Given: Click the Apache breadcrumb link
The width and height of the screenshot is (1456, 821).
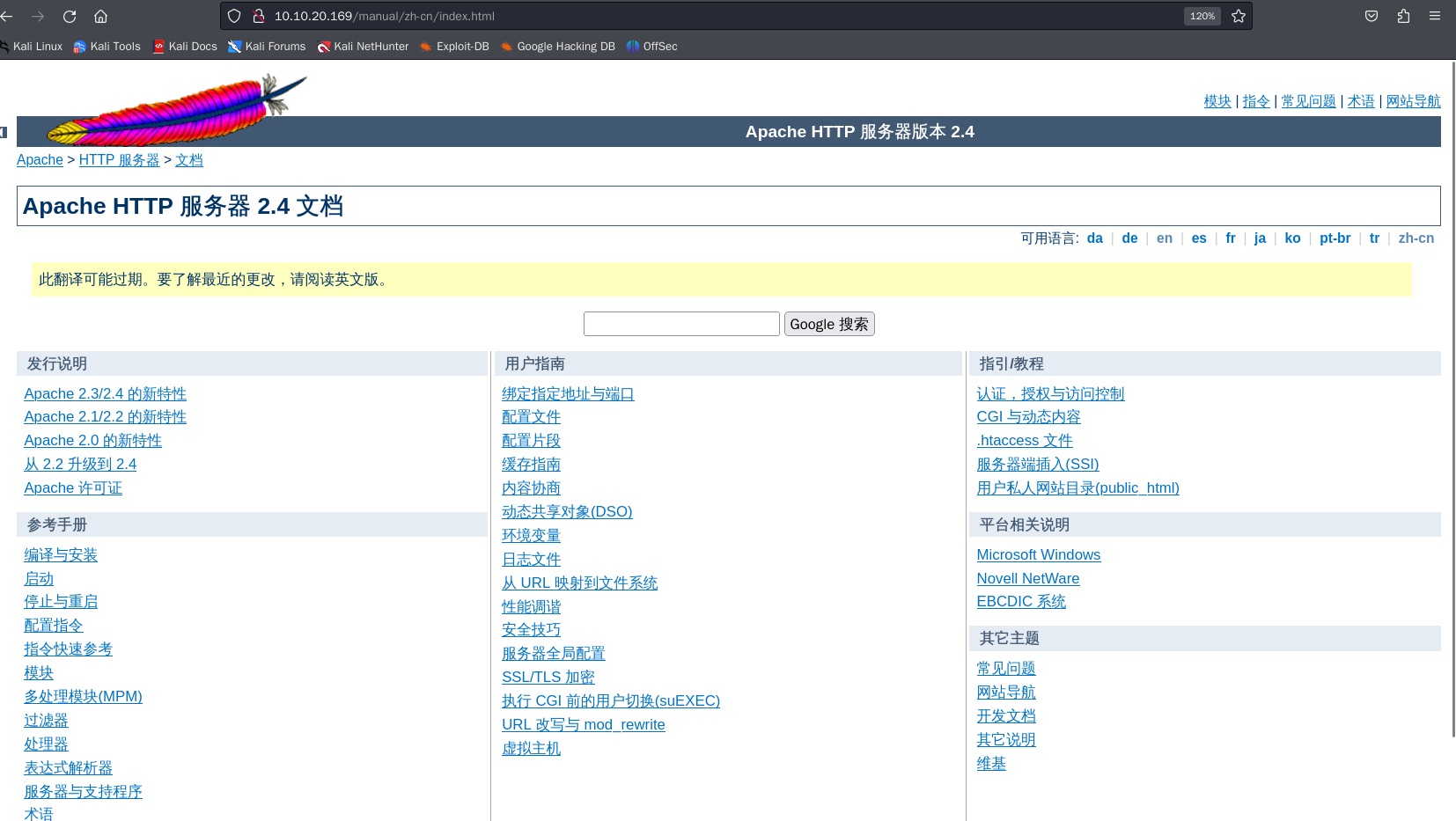Looking at the screenshot, I should pos(40,160).
